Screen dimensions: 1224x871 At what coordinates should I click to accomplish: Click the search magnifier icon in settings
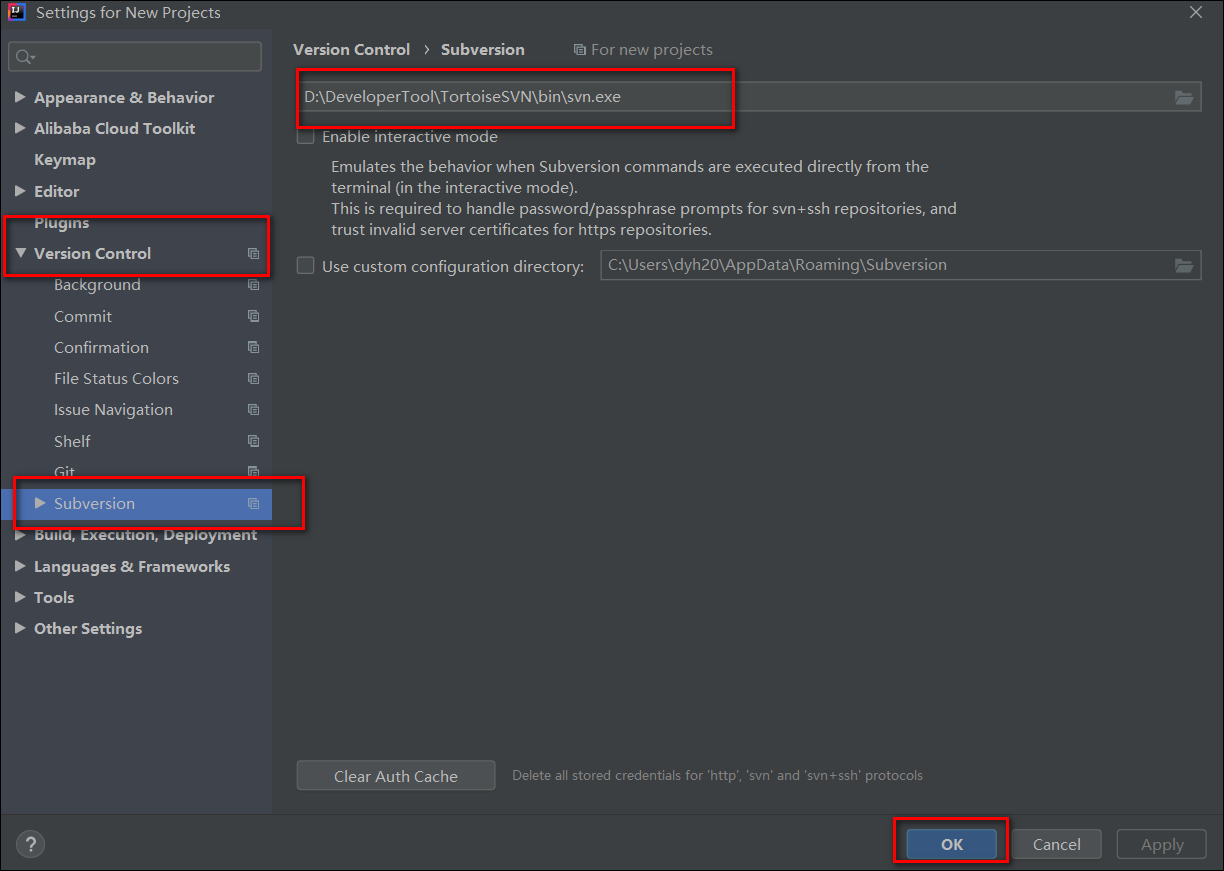click(x=24, y=57)
